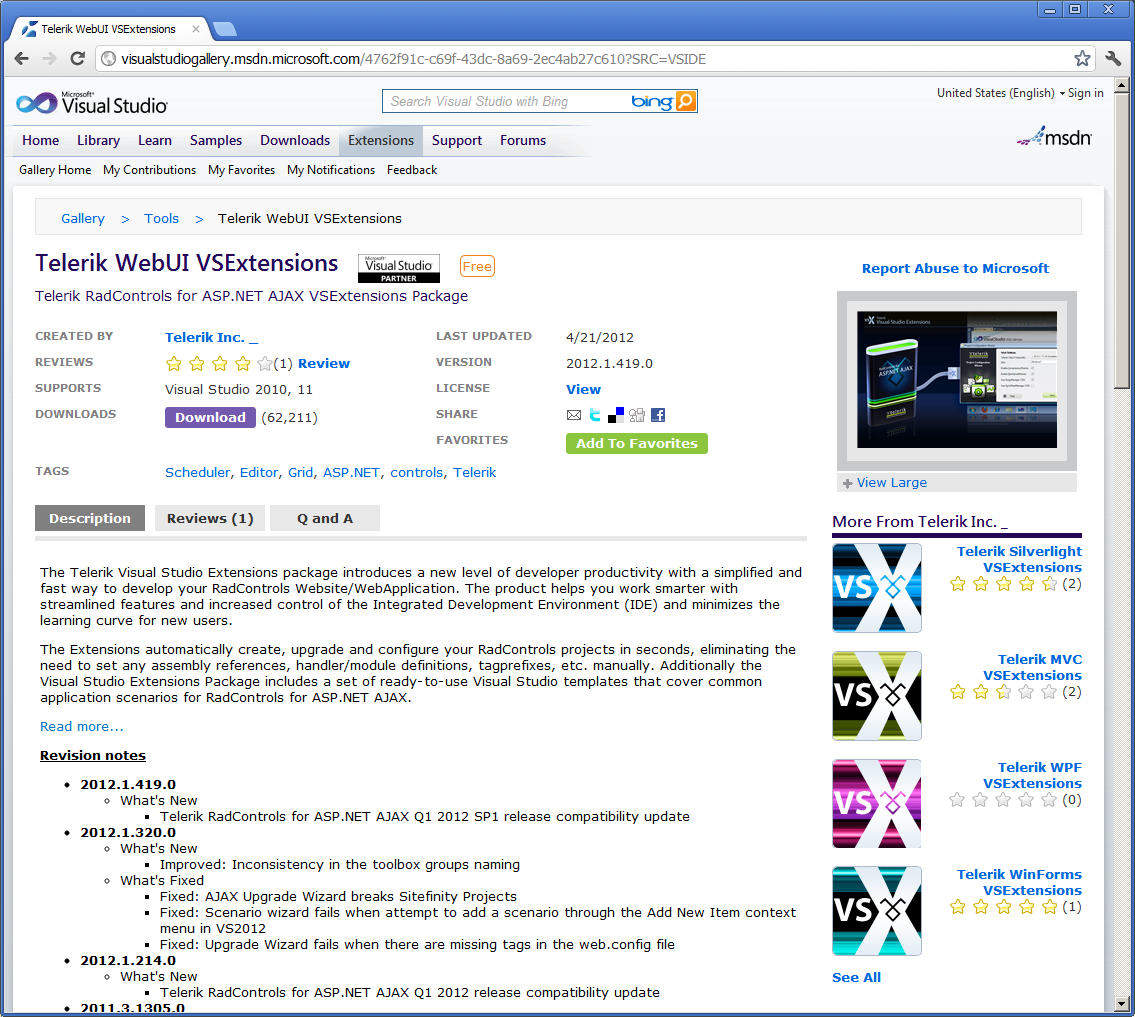The image size is (1135, 1017).
Task: Click the Read more... link
Action: click(x=82, y=727)
